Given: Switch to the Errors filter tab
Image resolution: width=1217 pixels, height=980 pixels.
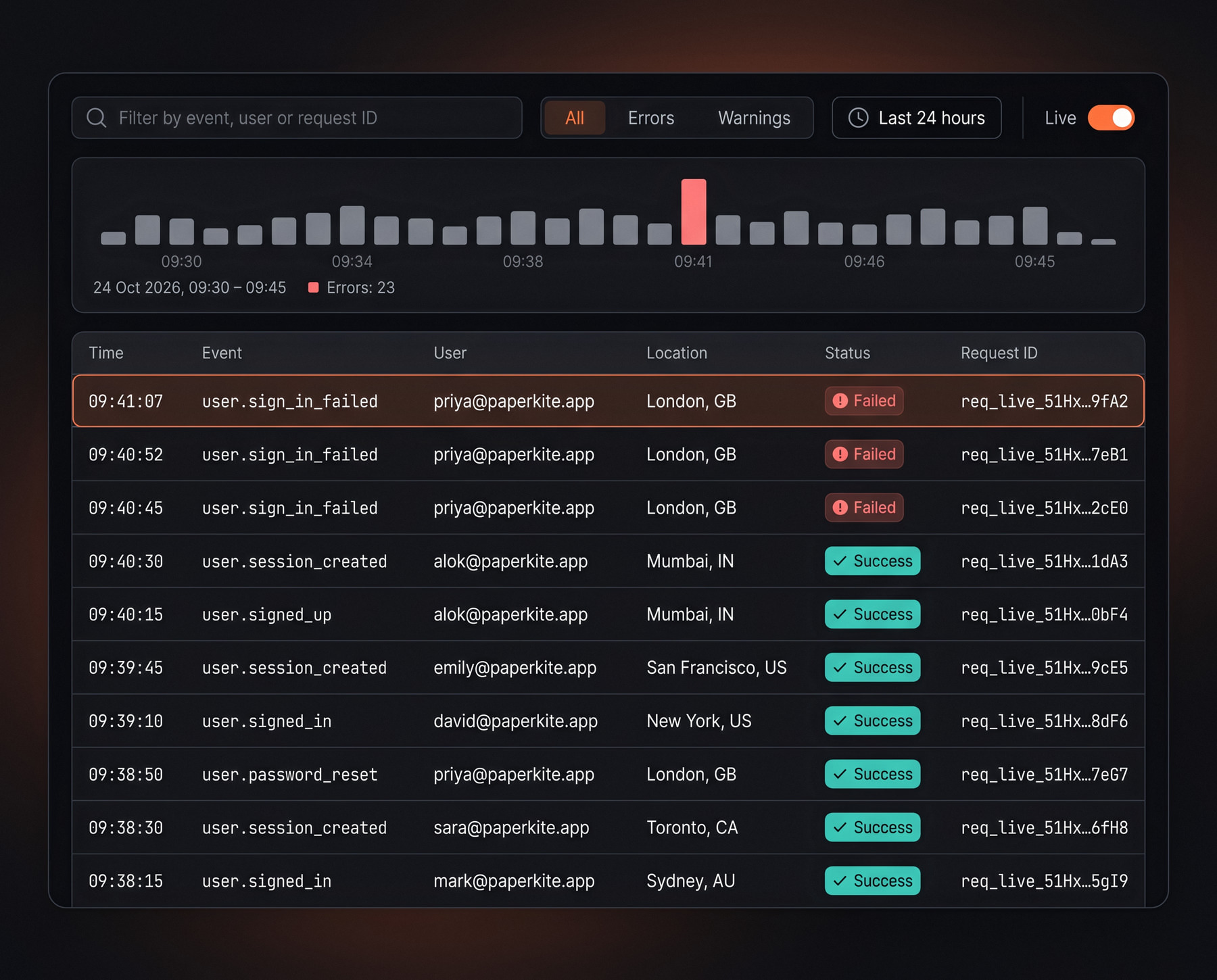Looking at the screenshot, I should (x=651, y=118).
